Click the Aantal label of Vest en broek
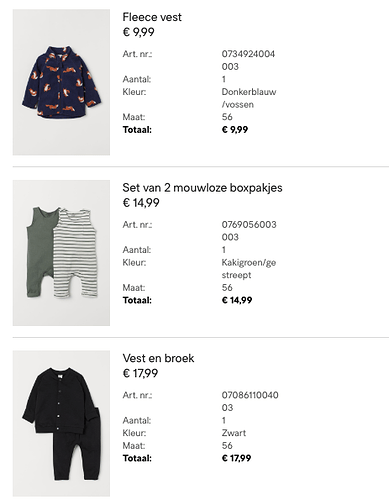Image resolution: width=389 pixels, height=500 pixels. tap(137, 420)
